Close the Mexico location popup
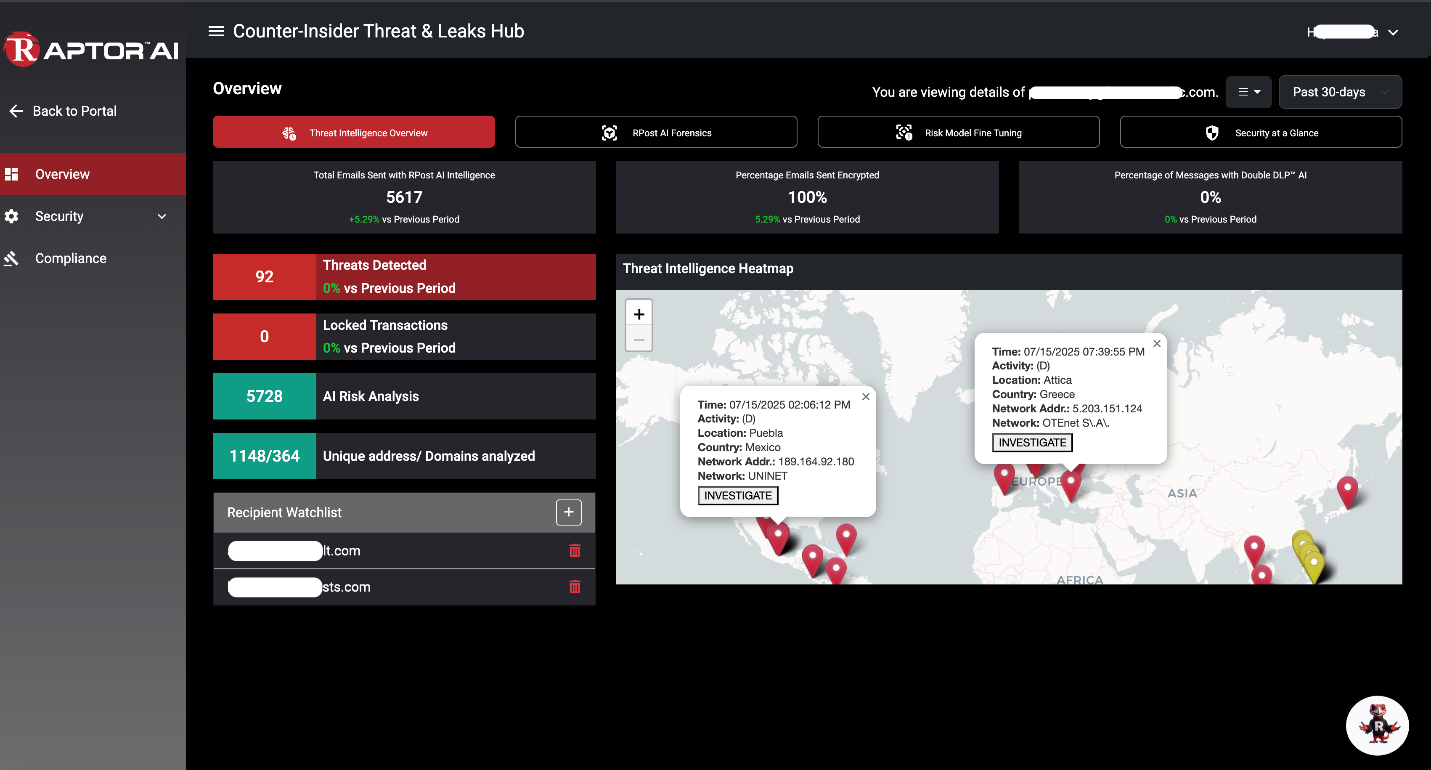This screenshot has height=770, width=1431. (866, 397)
